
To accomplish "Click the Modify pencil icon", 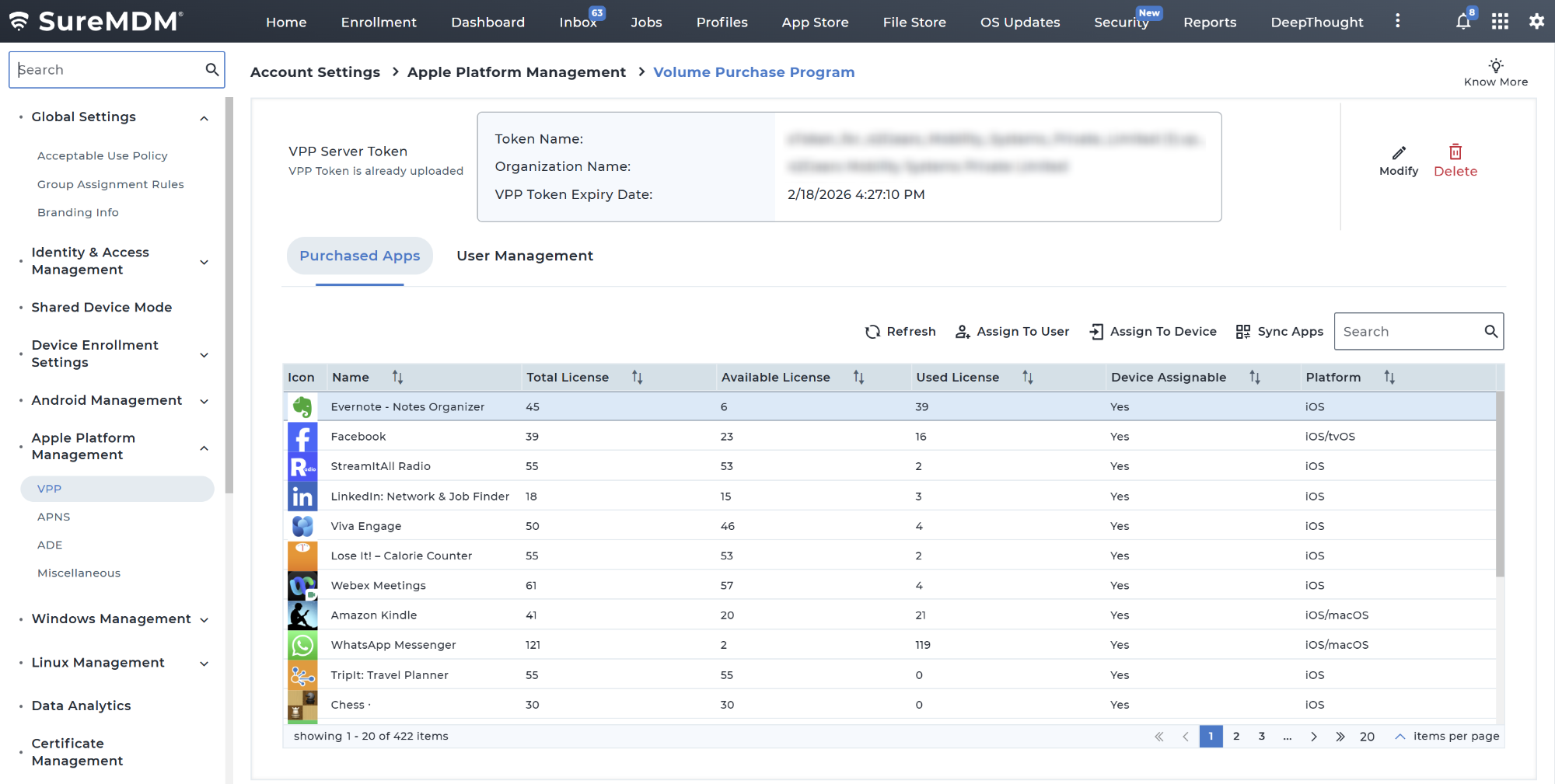I will click(1399, 152).
